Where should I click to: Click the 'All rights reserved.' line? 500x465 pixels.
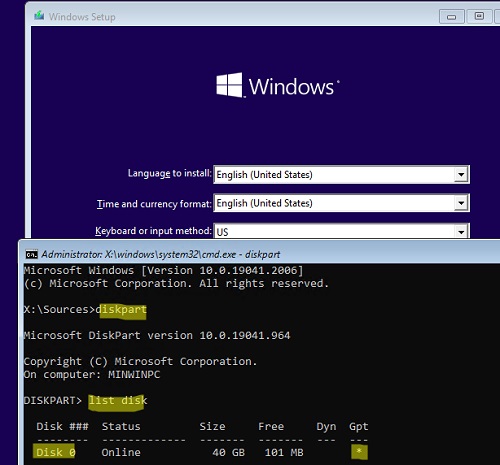pos(264,283)
